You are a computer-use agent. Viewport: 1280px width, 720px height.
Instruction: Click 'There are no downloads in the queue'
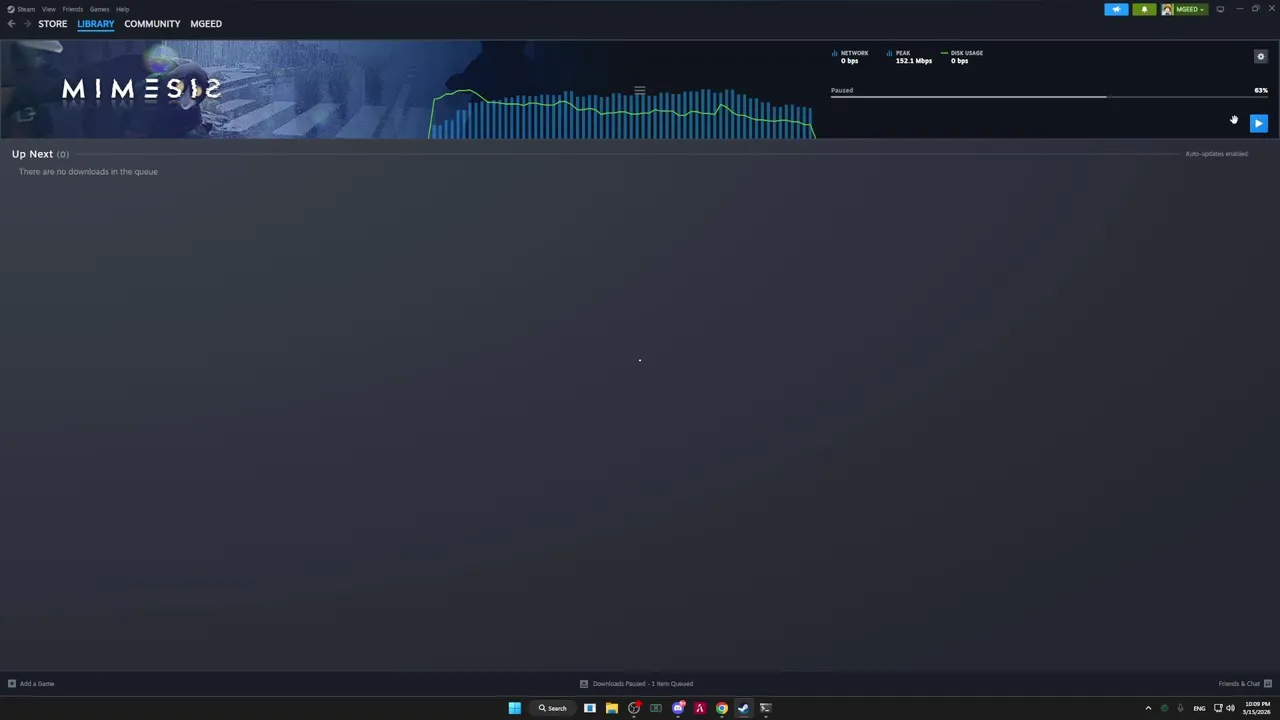(88, 172)
